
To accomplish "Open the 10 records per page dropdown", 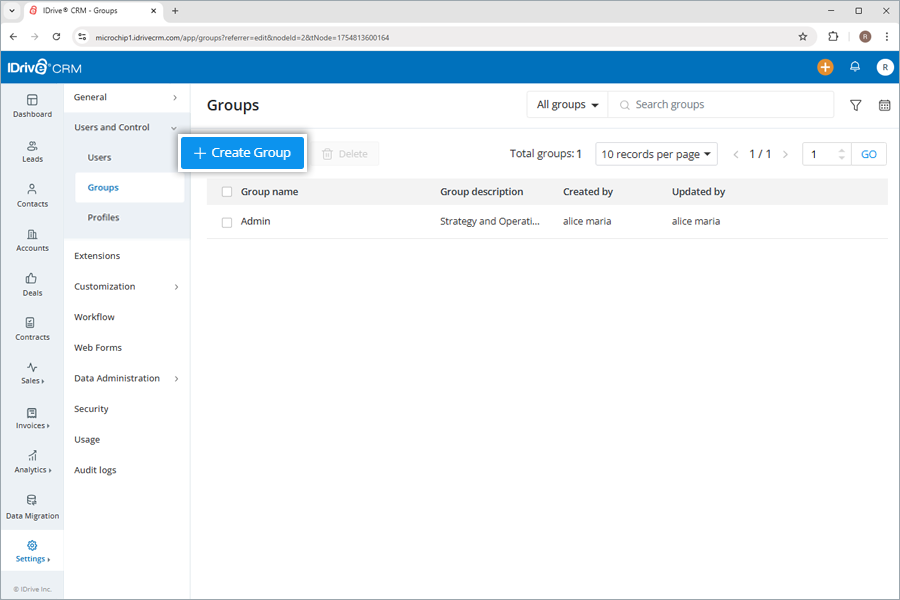I will point(658,153).
